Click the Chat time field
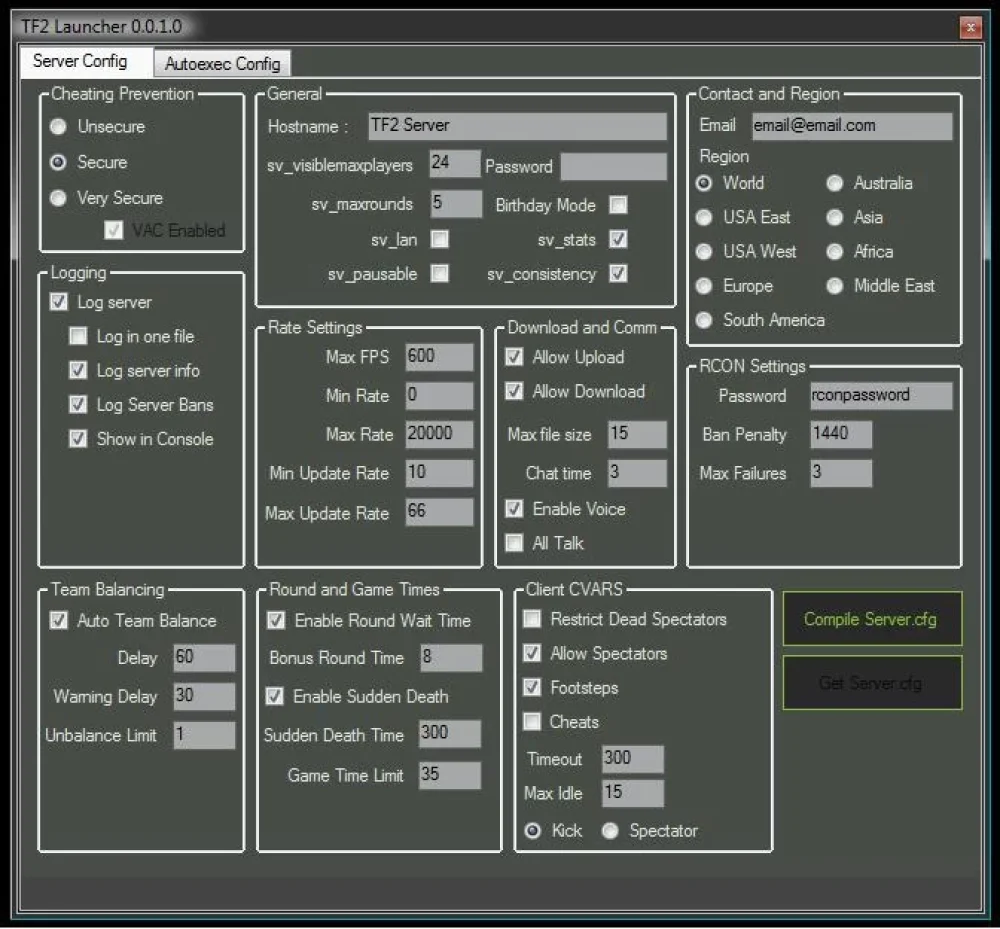The width and height of the screenshot is (1000, 929). pyautogui.click(x=637, y=473)
